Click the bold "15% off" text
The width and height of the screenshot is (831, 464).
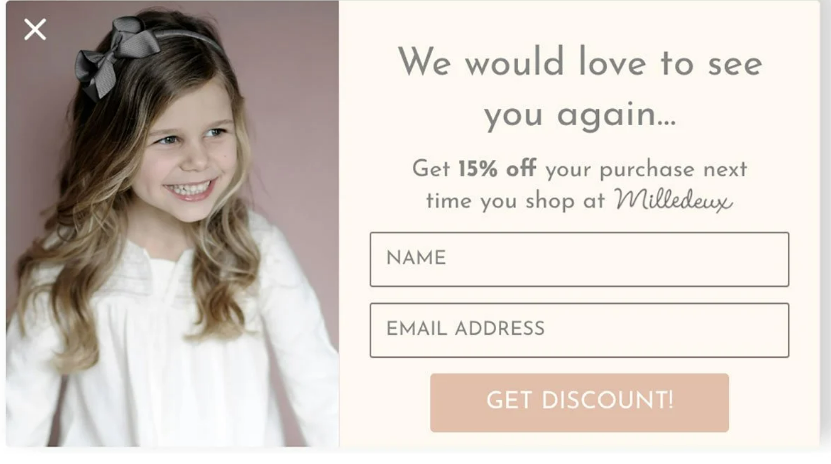(x=497, y=169)
